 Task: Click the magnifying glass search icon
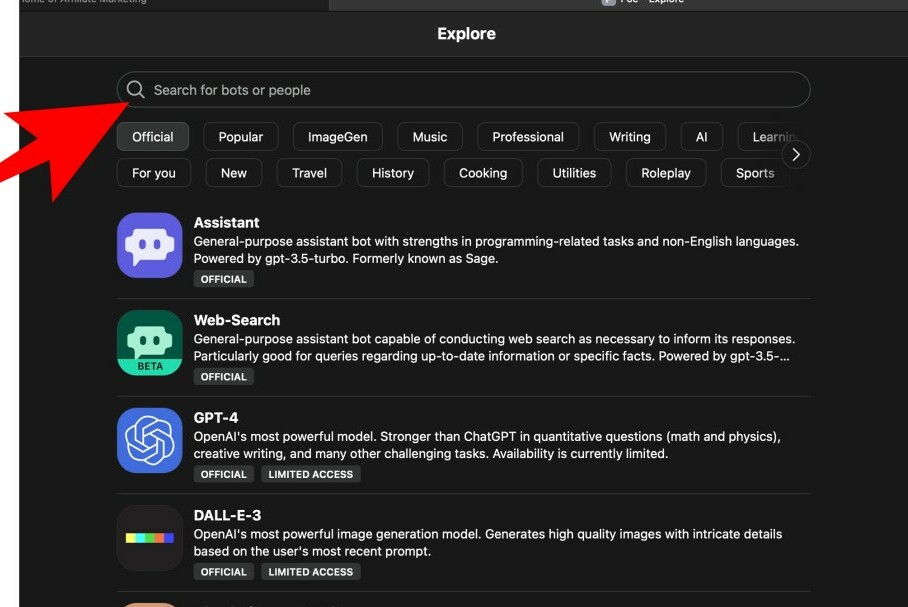(x=136, y=90)
